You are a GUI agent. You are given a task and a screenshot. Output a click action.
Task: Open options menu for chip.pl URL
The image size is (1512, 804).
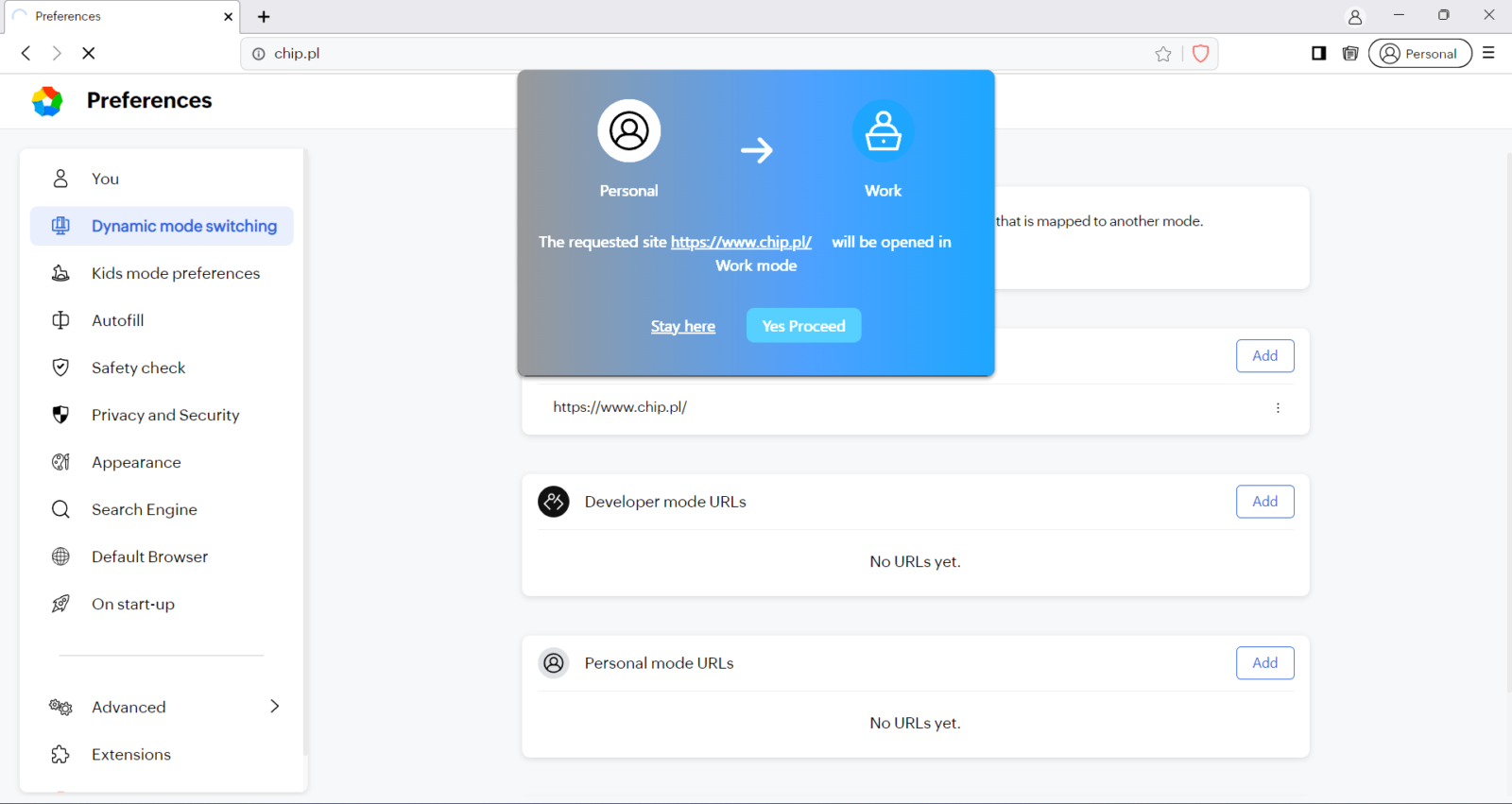coord(1278,408)
